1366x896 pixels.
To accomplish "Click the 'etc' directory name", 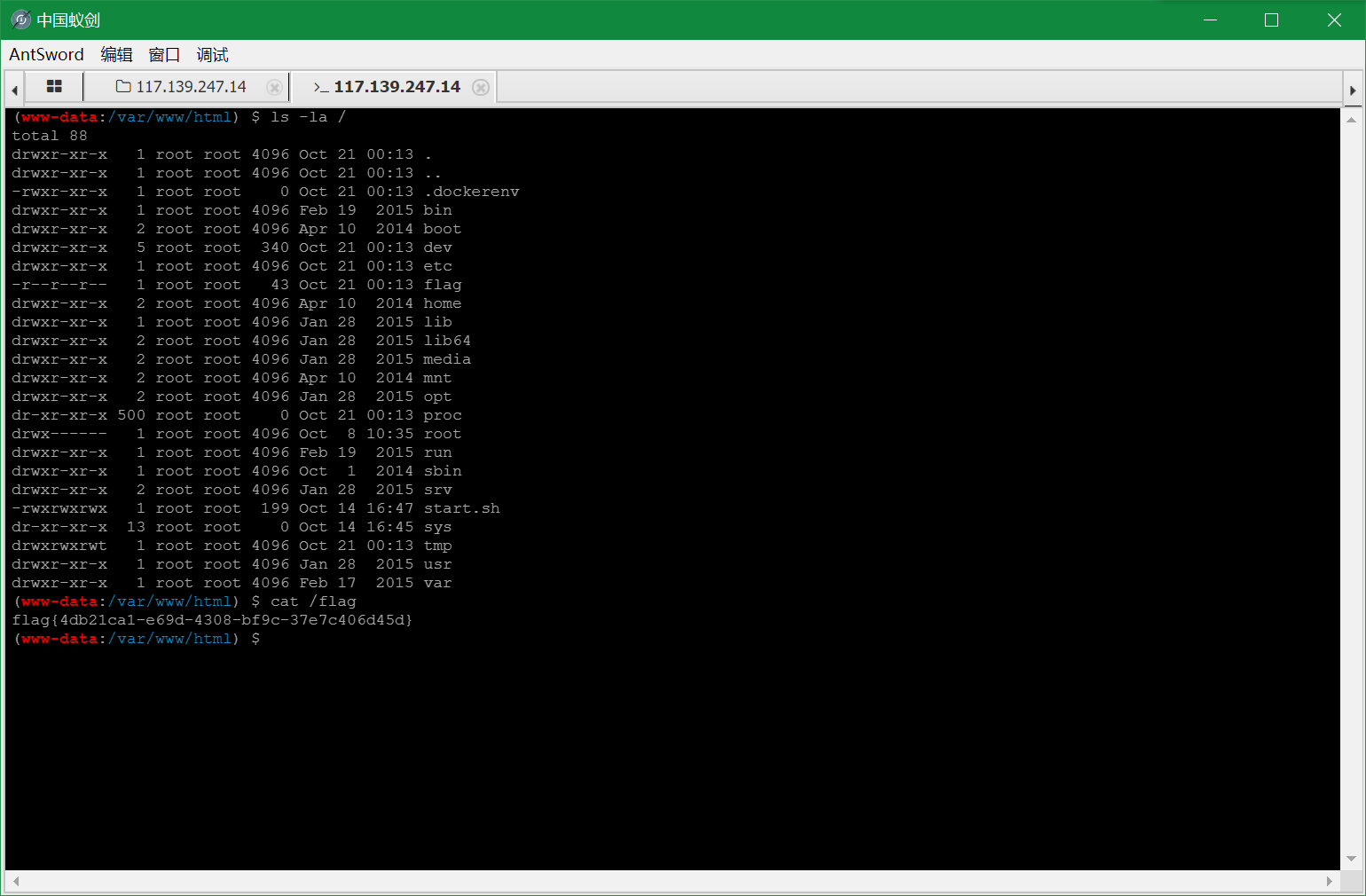I will 437,266.
